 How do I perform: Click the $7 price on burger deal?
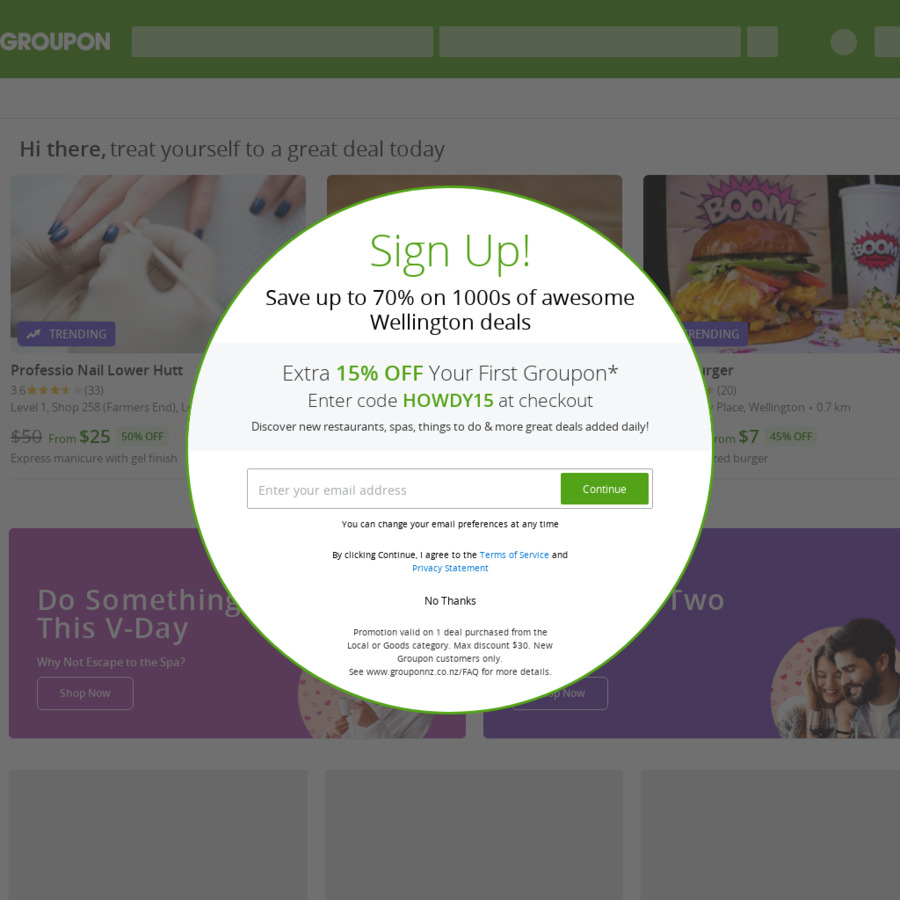pos(748,437)
